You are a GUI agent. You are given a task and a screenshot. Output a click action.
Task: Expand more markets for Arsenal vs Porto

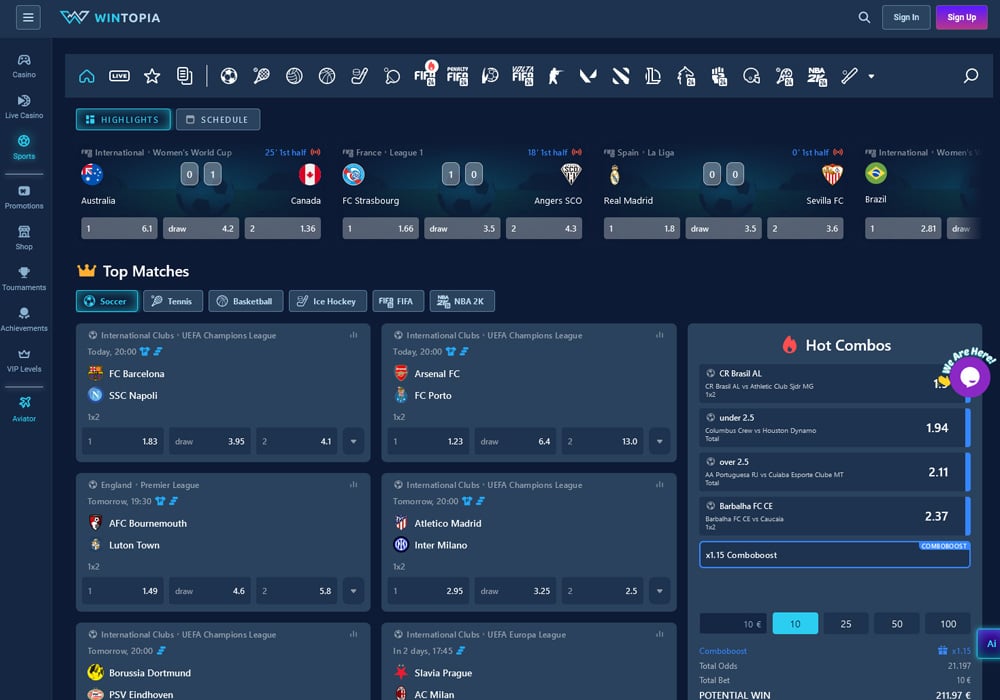[x=659, y=441]
